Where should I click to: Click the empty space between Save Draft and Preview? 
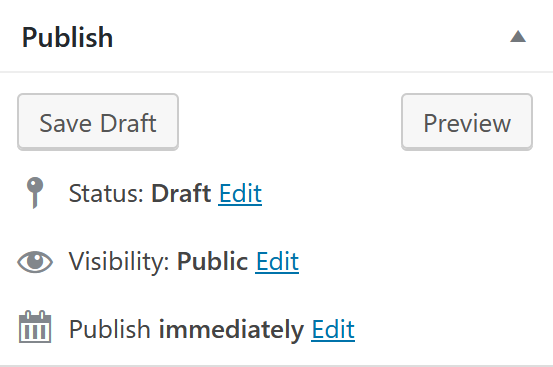coord(290,122)
